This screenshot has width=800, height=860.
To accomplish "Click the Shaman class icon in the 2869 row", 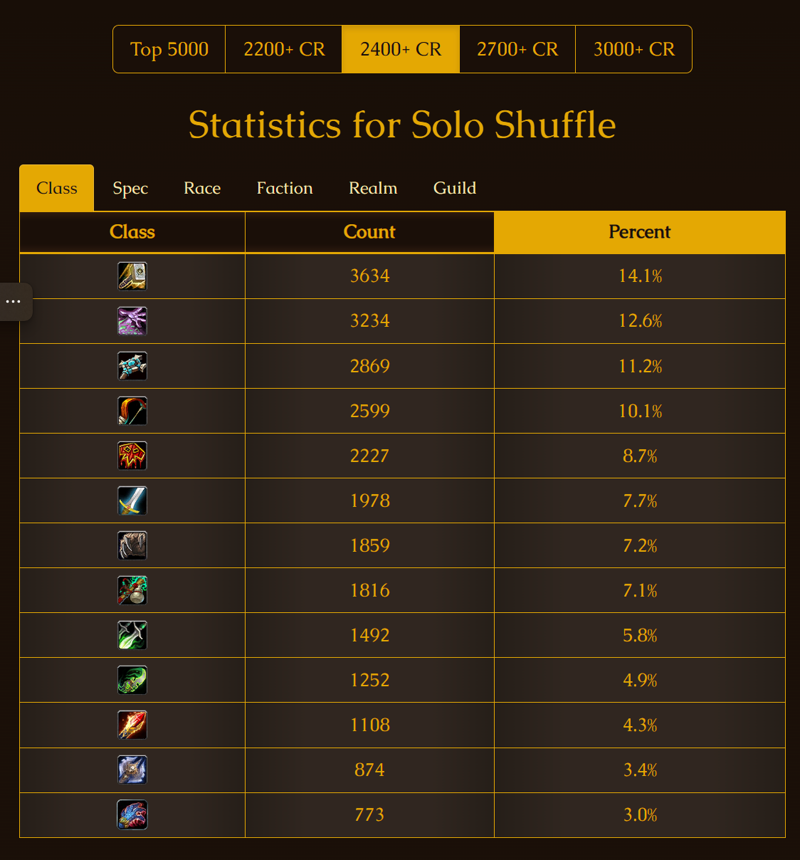I will pyautogui.click(x=132, y=366).
